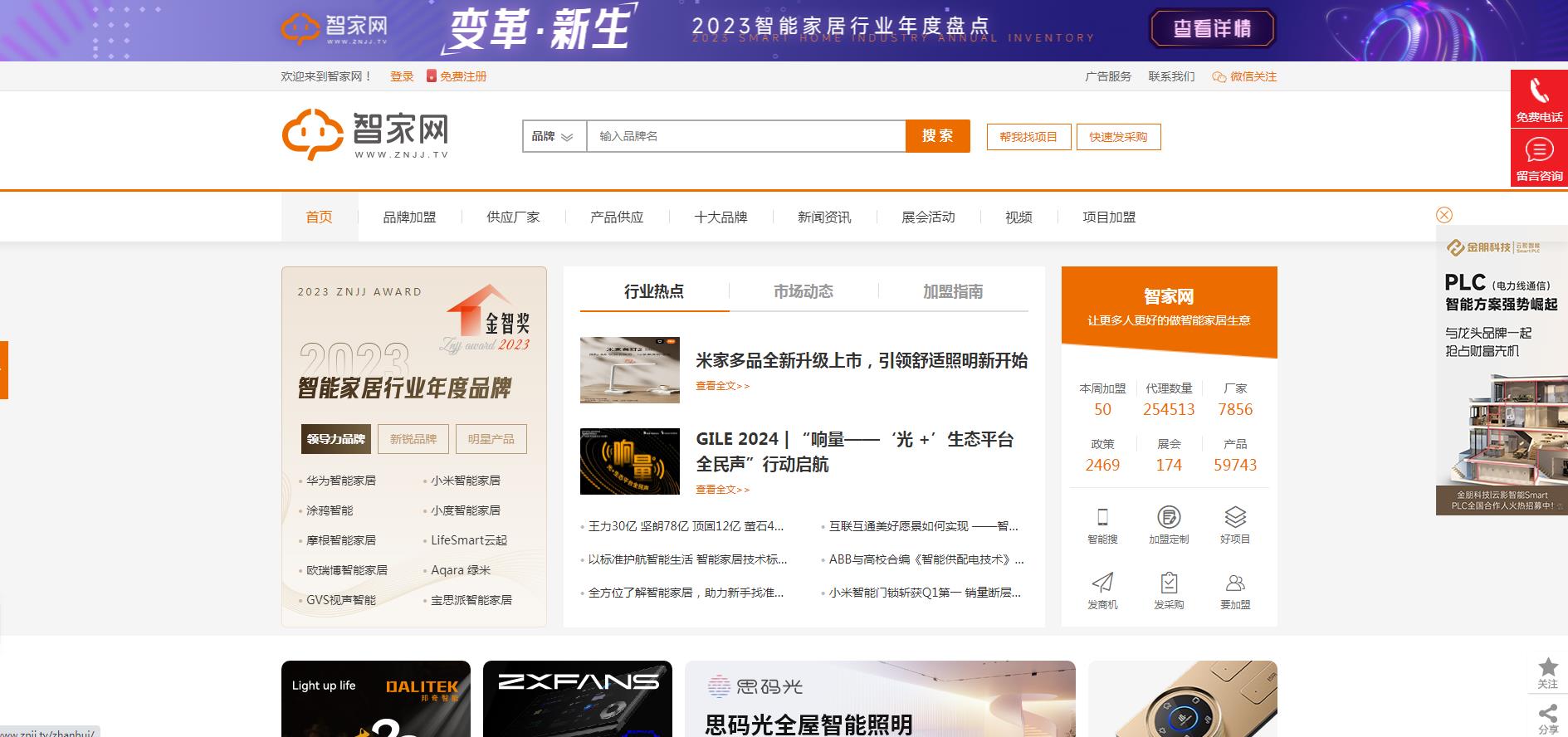Close the floating PLC advertisement
This screenshot has height=737, width=1568.
1444,215
